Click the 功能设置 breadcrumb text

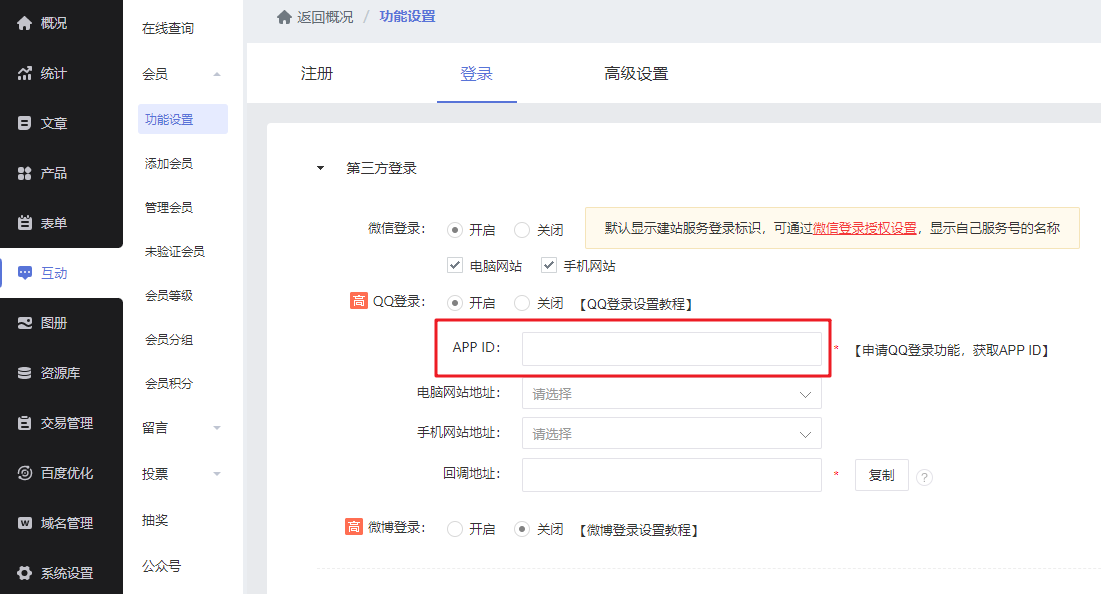[x=407, y=16]
